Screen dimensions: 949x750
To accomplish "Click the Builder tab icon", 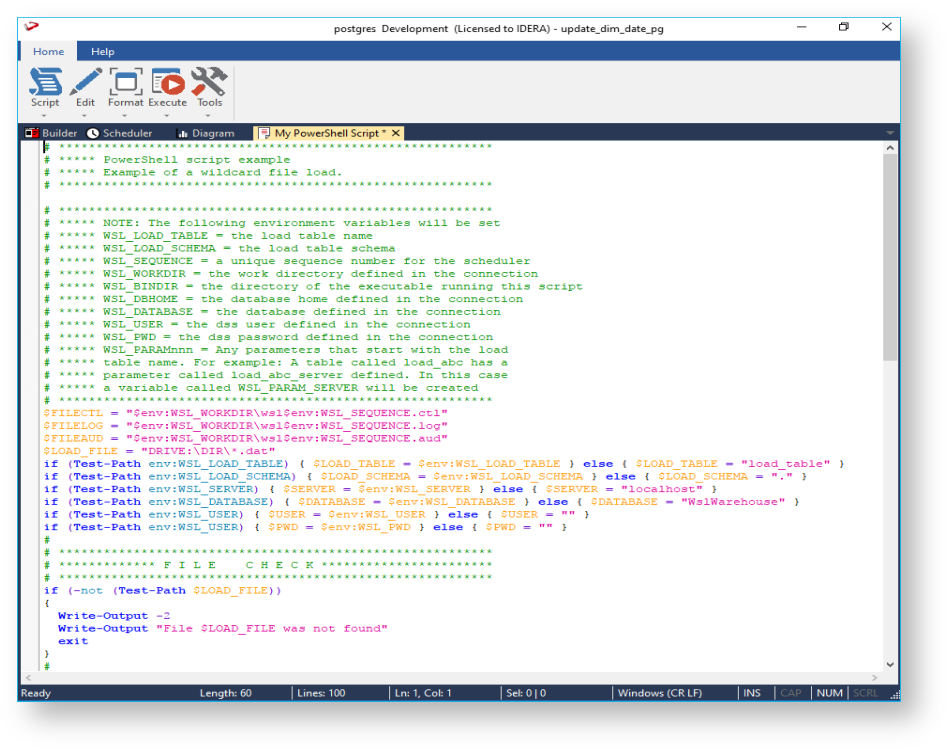I will click(x=32, y=133).
